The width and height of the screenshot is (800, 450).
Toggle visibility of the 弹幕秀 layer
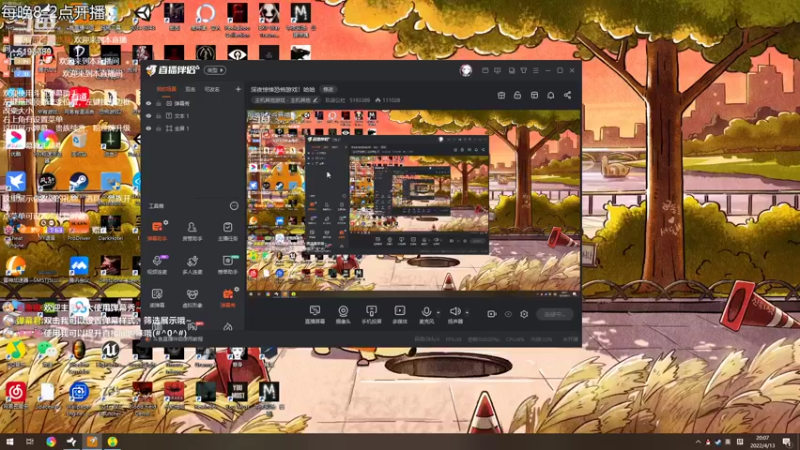(148, 104)
